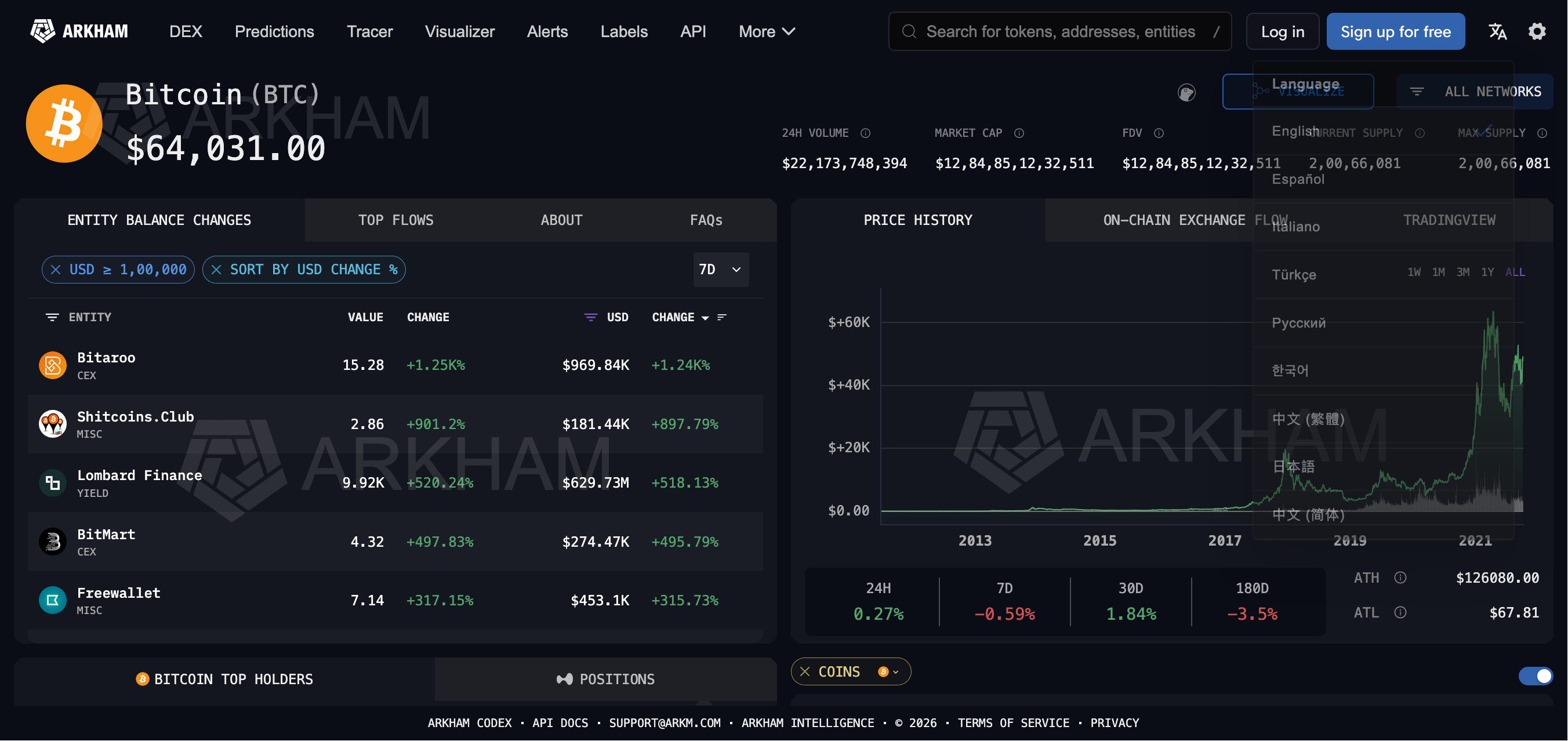Focus the tokens, addresses, entities search box
Image resolution: width=1568 pixels, height=741 pixels.
pyautogui.click(x=1060, y=31)
